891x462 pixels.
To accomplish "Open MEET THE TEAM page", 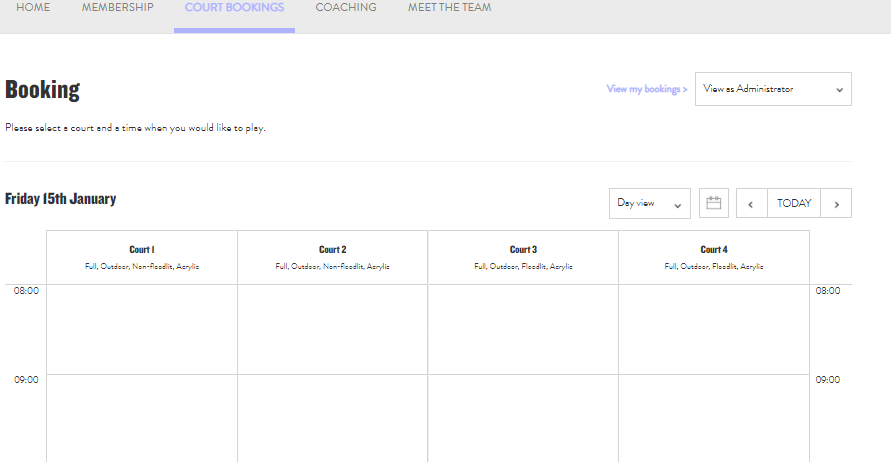I will point(449,8).
